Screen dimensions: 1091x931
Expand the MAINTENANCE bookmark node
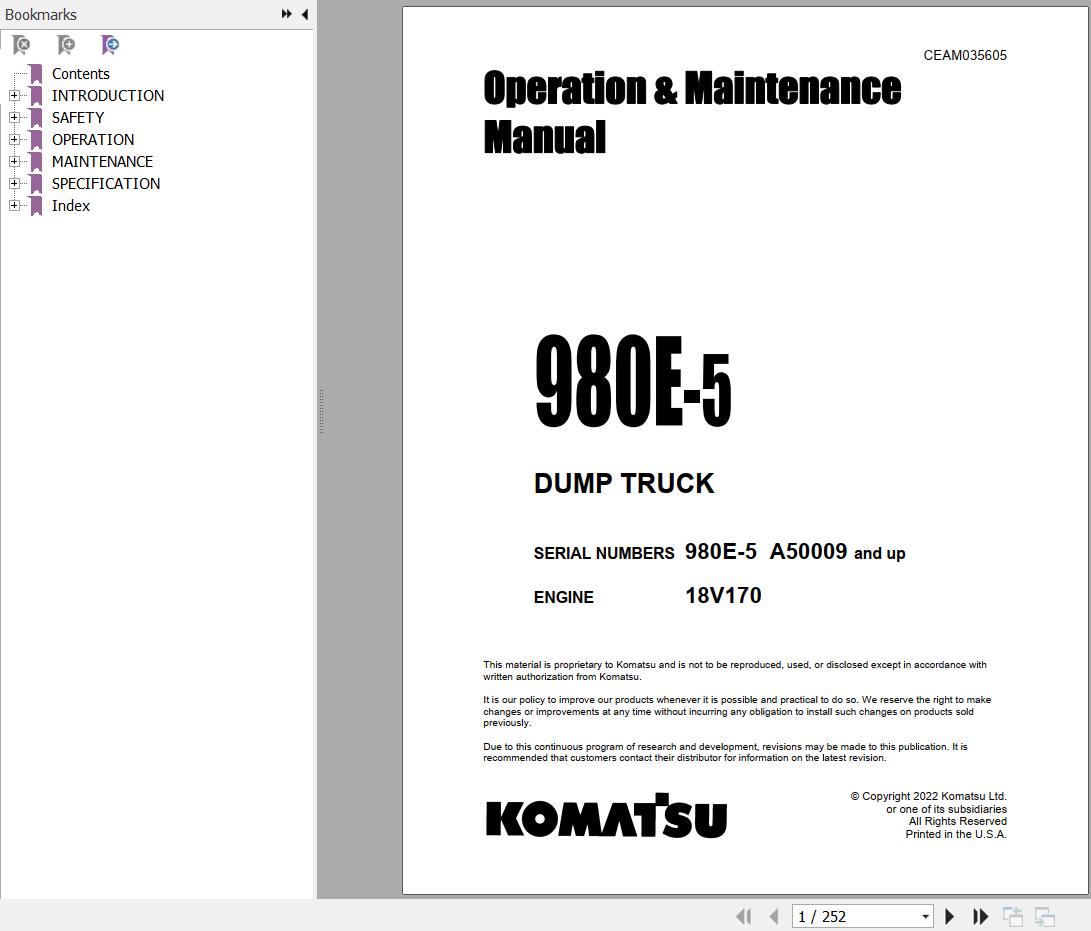click(x=14, y=161)
